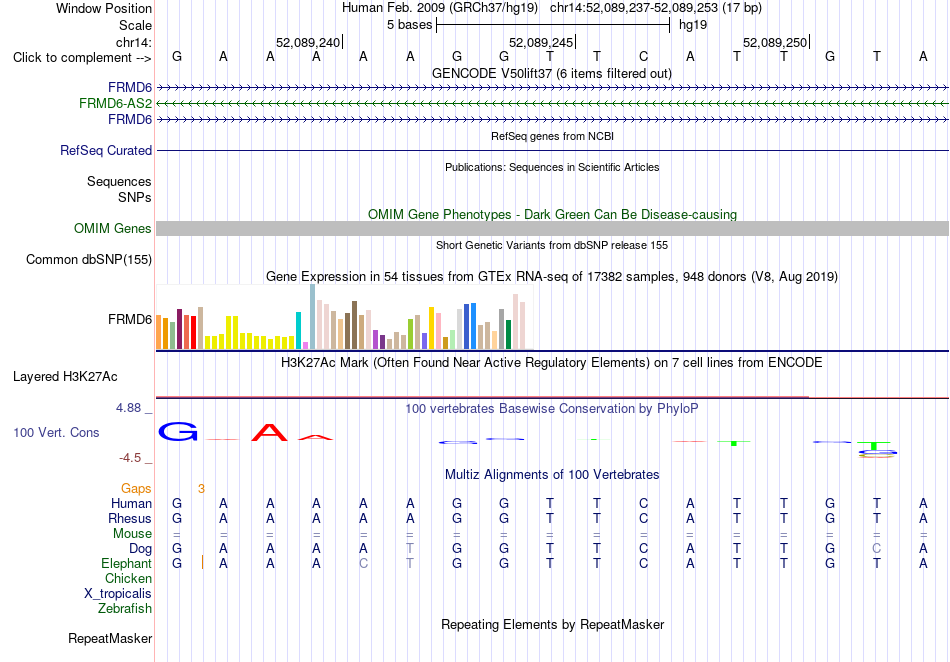Click the '100 Vert. Cons' track label
This screenshot has width=950, height=662.
point(56,432)
